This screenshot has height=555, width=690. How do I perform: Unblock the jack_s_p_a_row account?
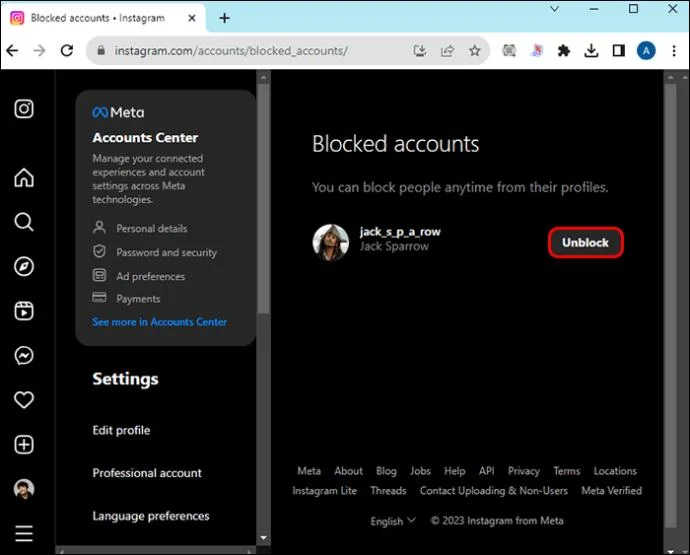coord(585,243)
